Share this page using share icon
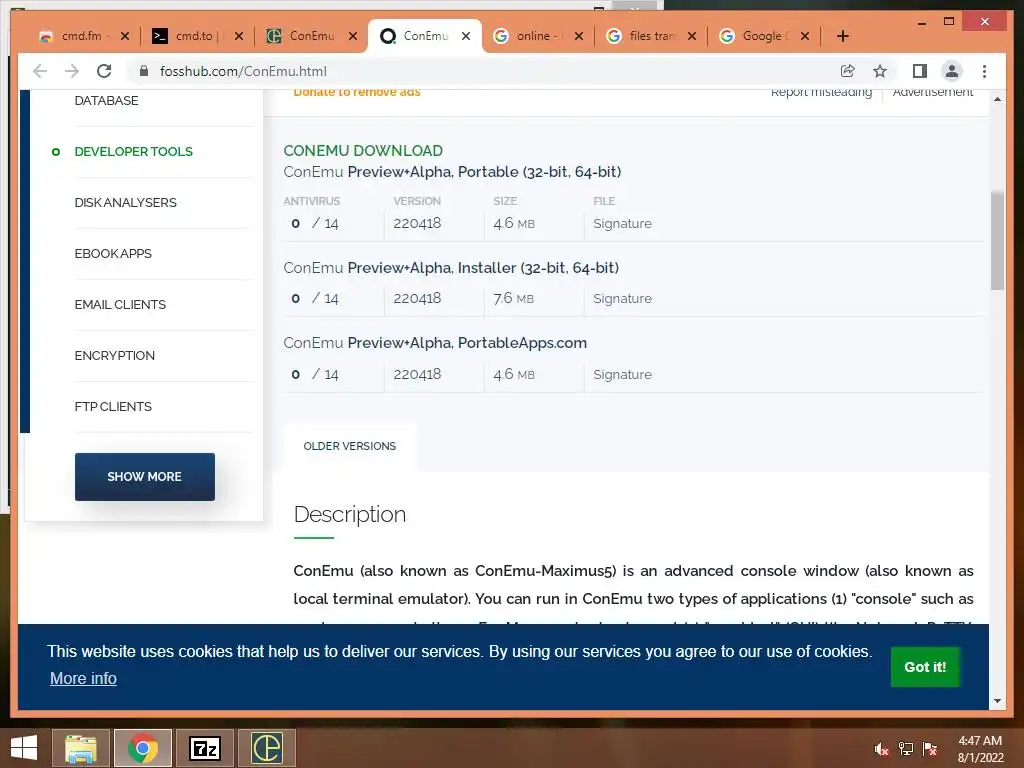 (x=848, y=71)
